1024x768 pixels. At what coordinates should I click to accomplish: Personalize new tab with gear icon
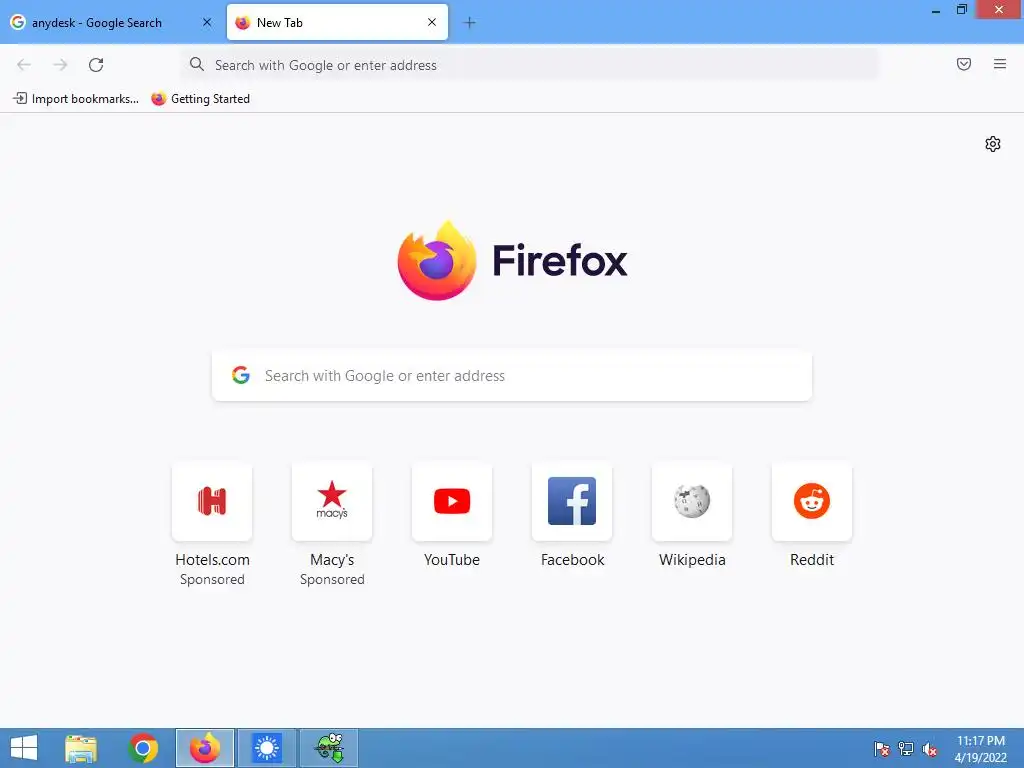coord(993,144)
